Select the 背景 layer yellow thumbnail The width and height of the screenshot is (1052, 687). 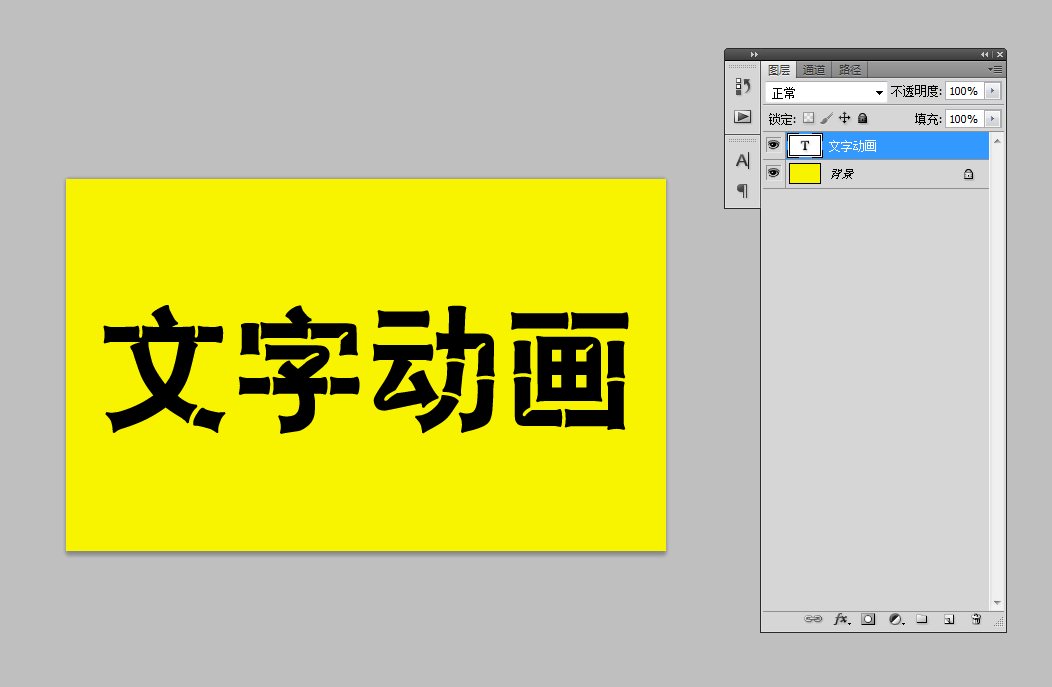(x=805, y=174)
